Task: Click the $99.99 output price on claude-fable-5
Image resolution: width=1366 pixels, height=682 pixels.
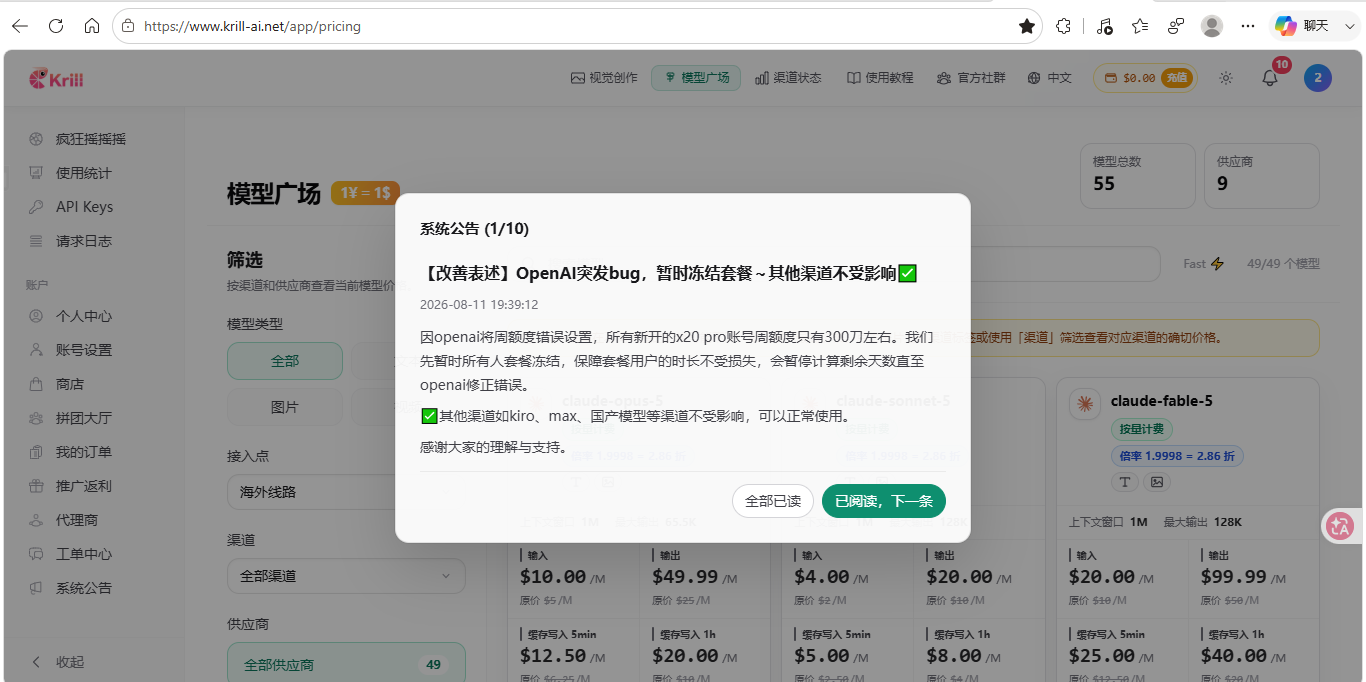Action: [x=1233, y=577]
